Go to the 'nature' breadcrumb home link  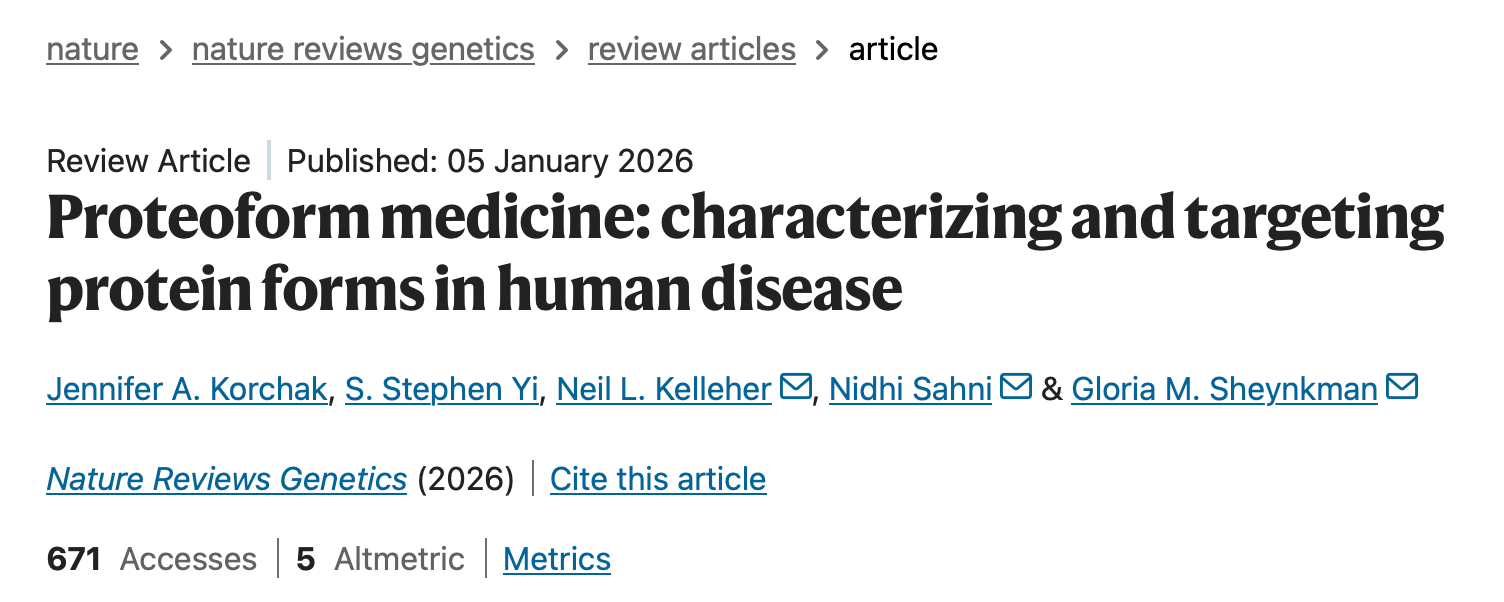92,49
